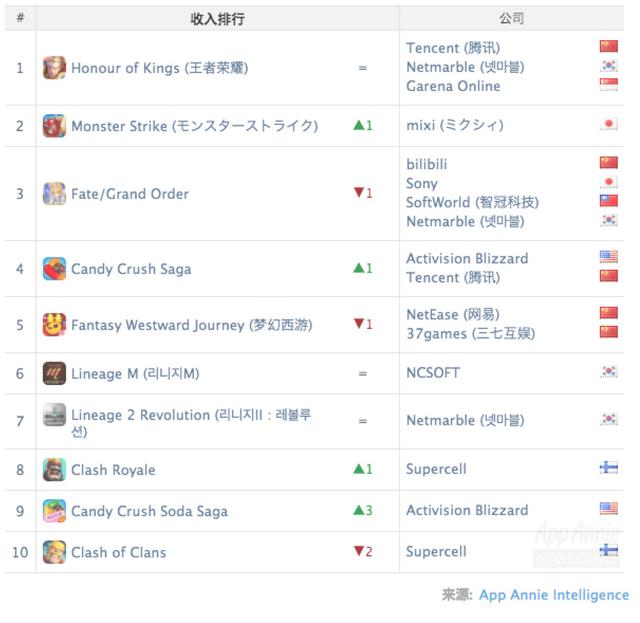This screenshot has width=640, height=623.
Task: Select the Lineage 2 Revolution icon
Action: (54, 416)
